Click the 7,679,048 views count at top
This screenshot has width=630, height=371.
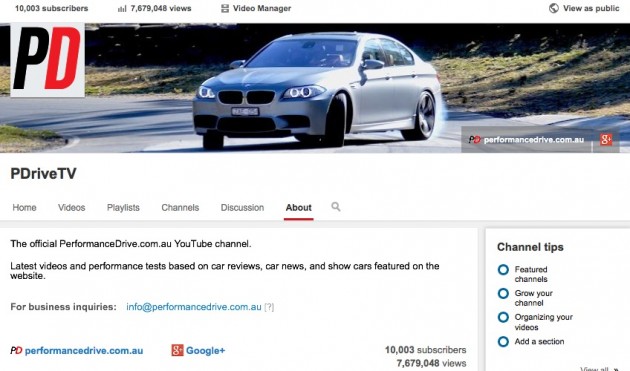pyautogui.click(x=161, y=8)
